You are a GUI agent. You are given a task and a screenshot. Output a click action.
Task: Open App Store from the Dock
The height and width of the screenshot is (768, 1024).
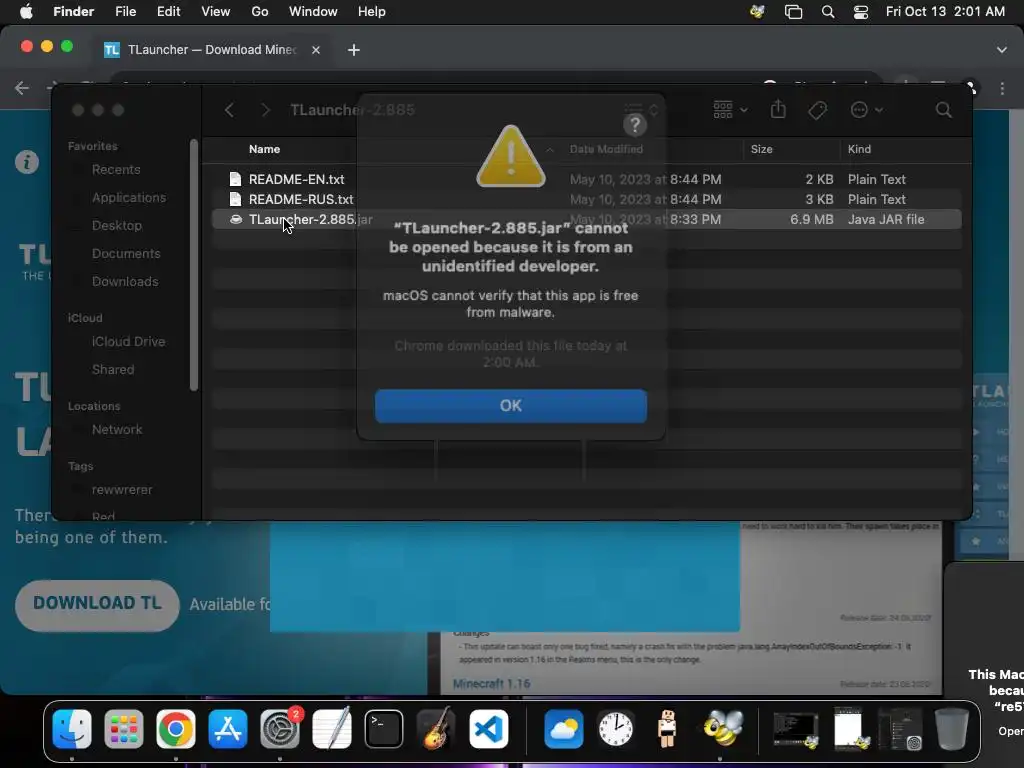(x=227, y=729)
